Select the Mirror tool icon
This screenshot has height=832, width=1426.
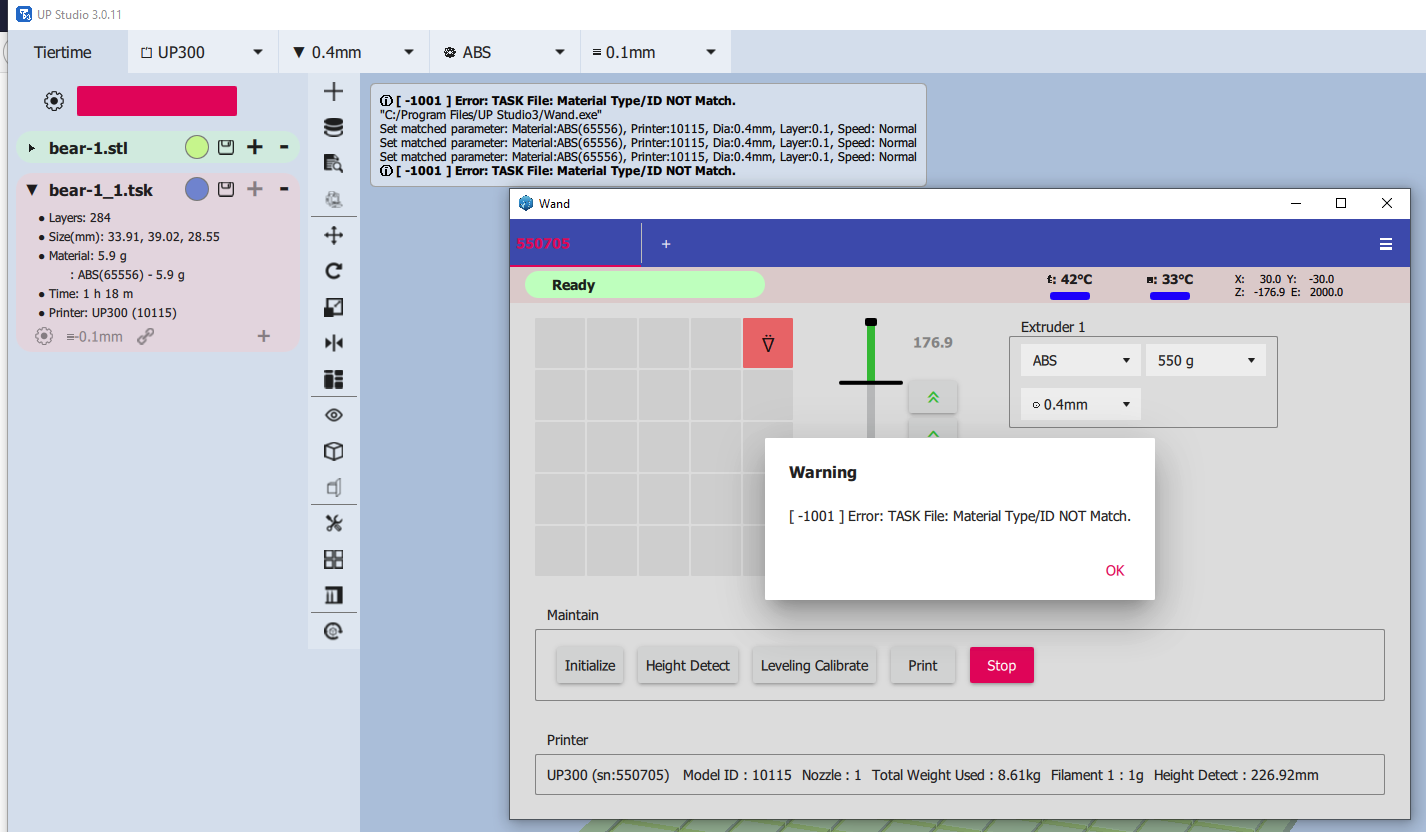click(x=334, y=343)
